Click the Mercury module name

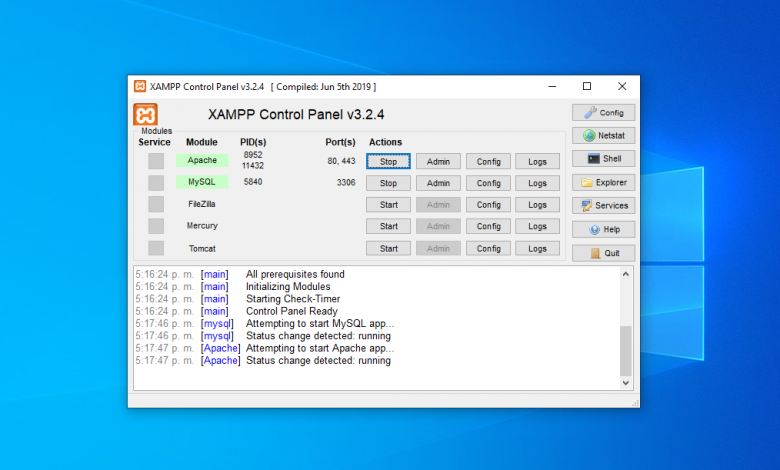point(202,225)
